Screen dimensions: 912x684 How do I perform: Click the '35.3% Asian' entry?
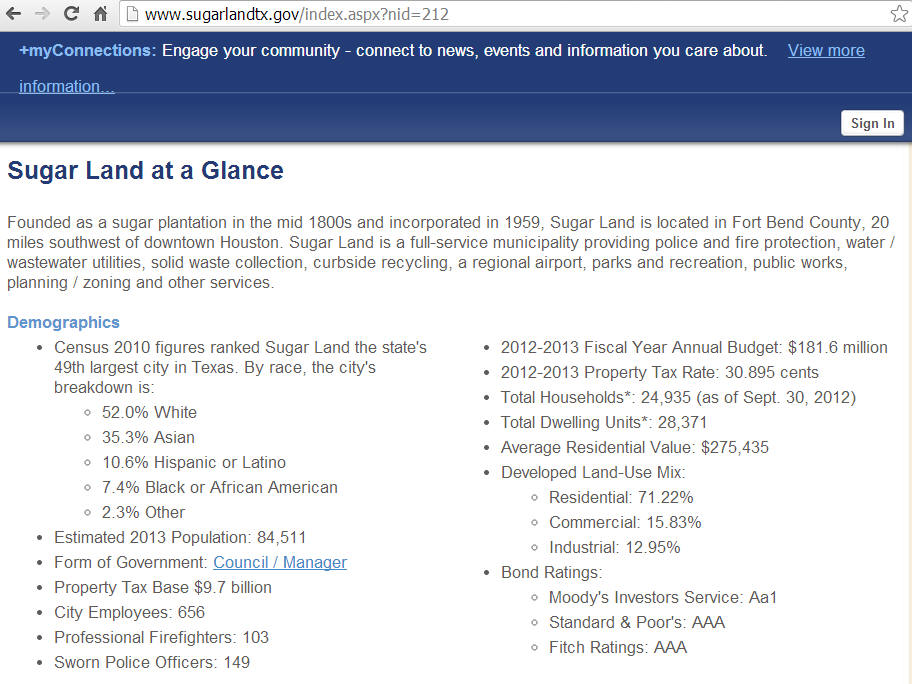[x=148, y=437]
